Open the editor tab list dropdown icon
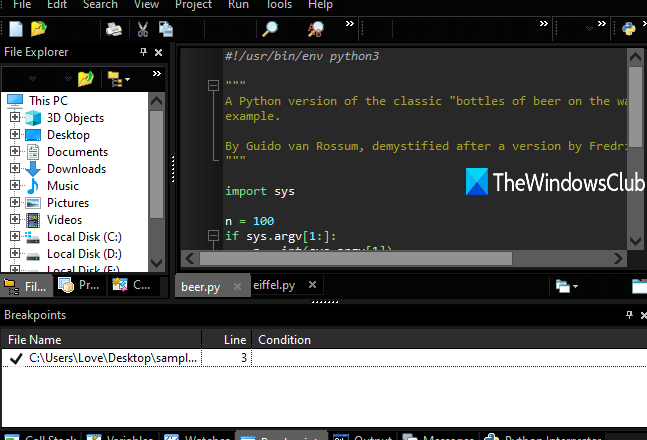 pyautogui.click(x=567, y=286)
